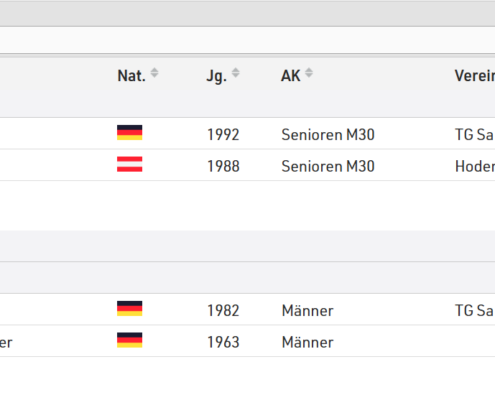Screen dimensions: 495x400
Task: Open the Hoder club entry
Action: pyautogui.click(x=475, y=166)
